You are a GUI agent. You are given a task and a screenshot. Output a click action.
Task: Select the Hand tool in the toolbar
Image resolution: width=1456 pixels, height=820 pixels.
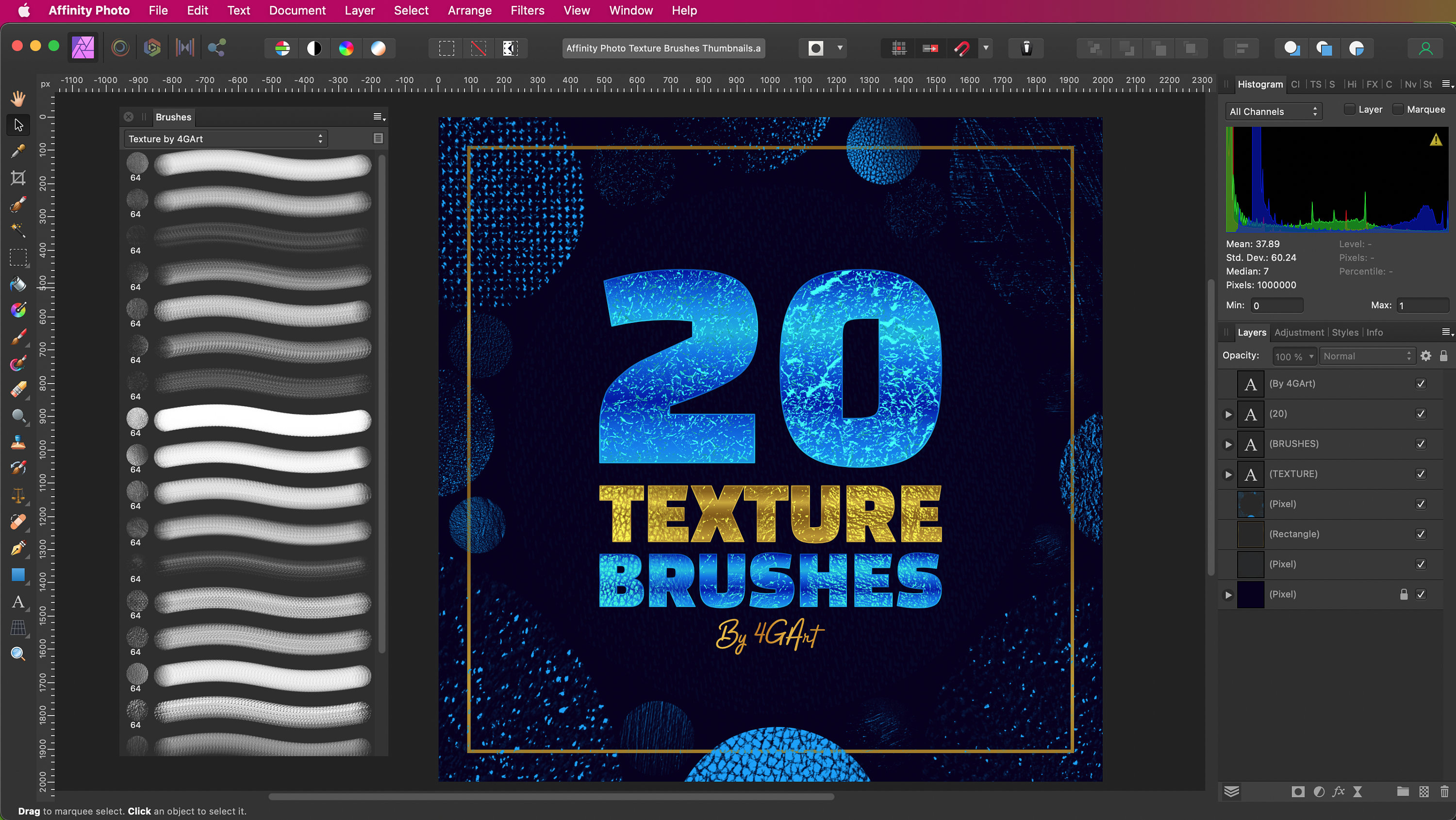pyautogui.click(x=18, y=100)
